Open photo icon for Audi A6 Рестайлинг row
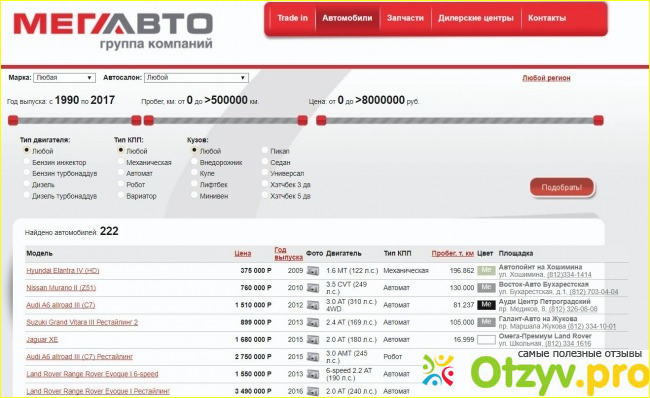The width and height of the screenshot is (650, 398). click(x=313, y=357)
